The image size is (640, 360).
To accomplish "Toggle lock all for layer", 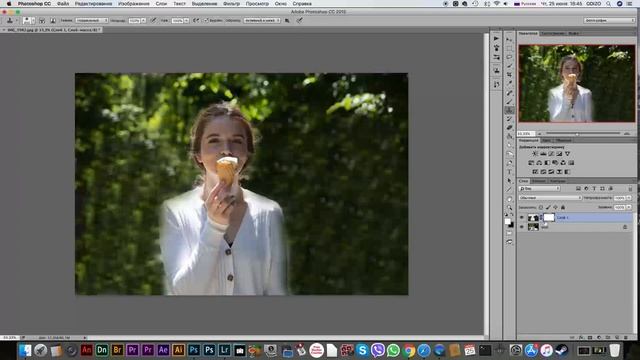I will [563, 207].
